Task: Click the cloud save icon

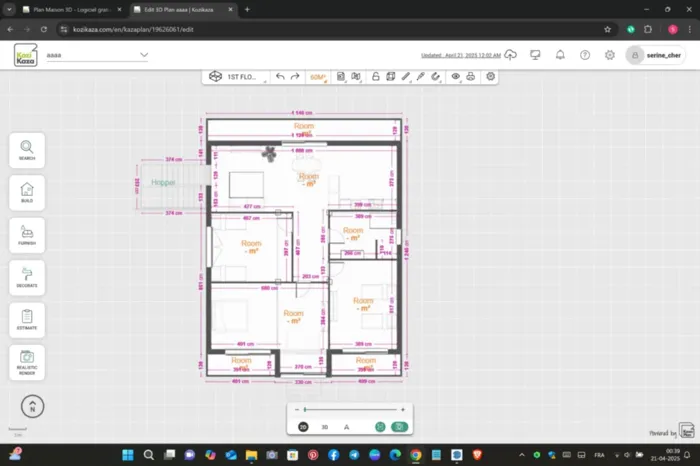Action: 511,55
